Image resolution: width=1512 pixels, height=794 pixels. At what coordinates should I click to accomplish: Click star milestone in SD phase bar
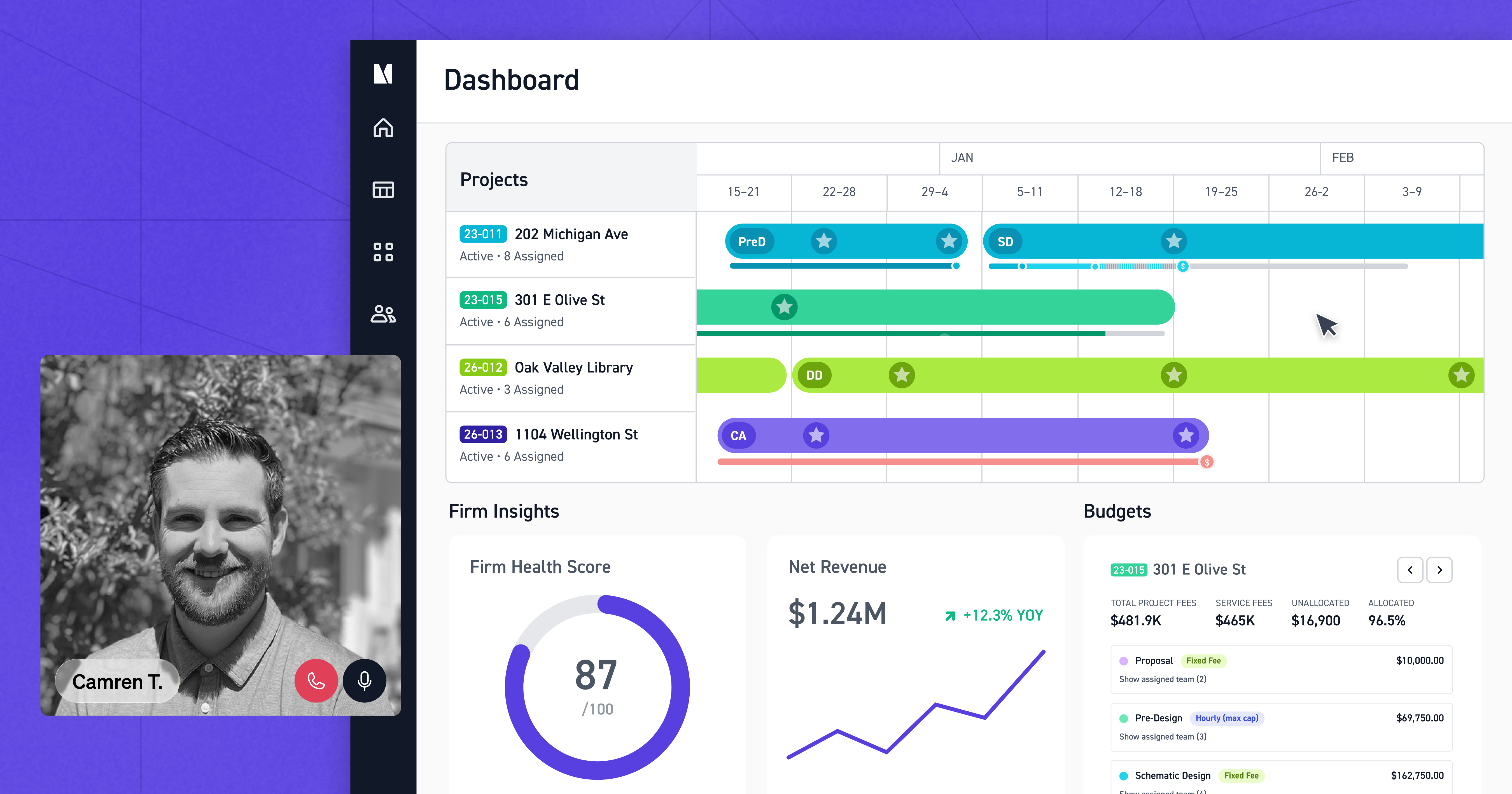(1174, 241)
